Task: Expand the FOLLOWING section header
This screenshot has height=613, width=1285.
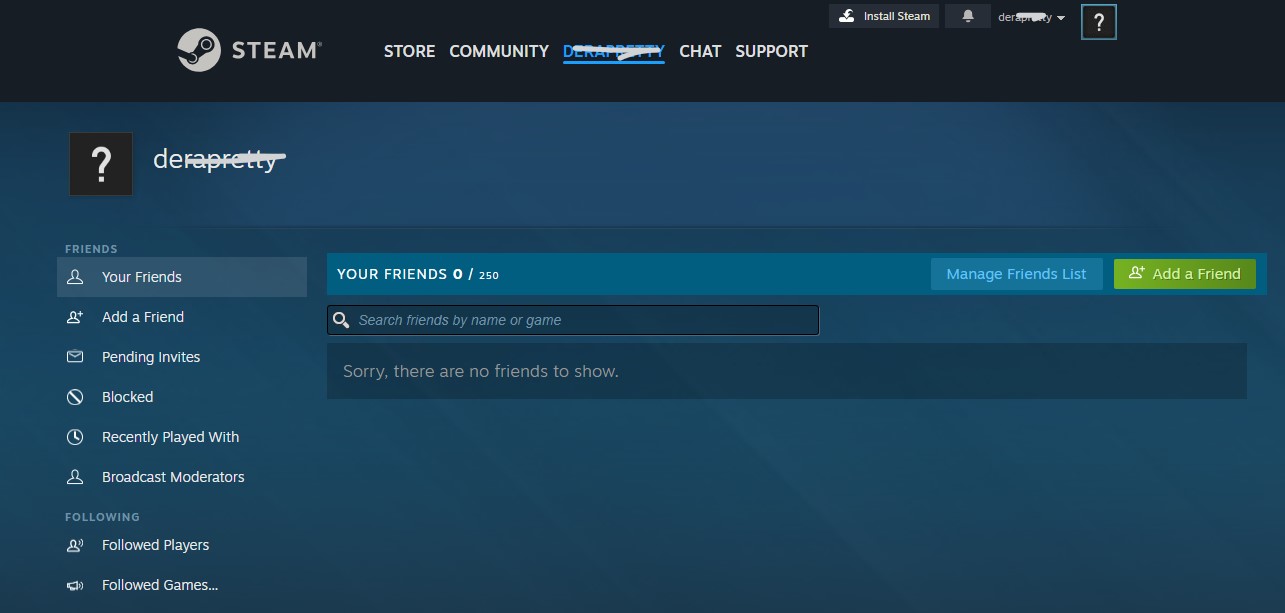Action: point(102,517)
